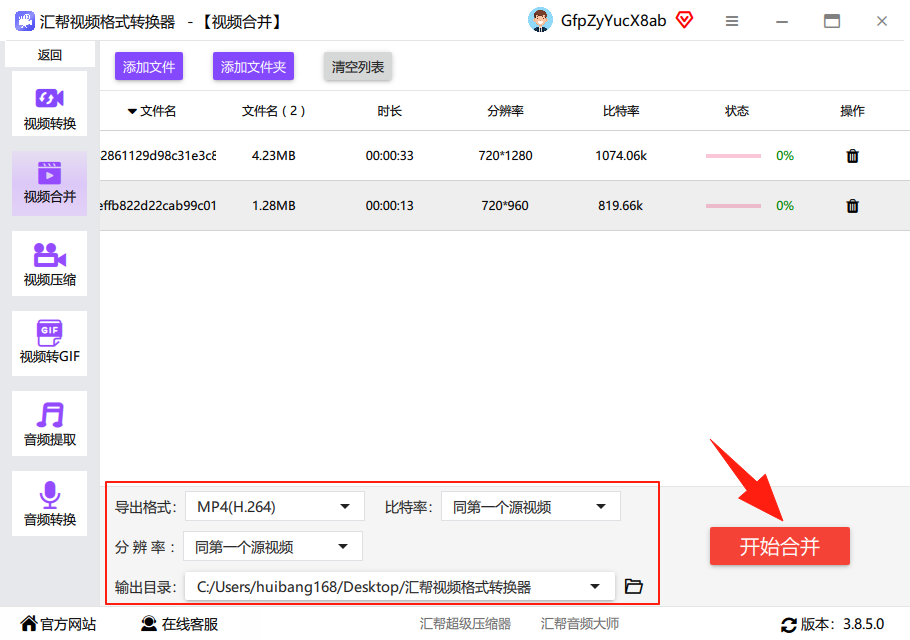The height and width of the screenshot is (640, 910).
Task: Open the 官方网站 official website link
Action: [58, 624]
